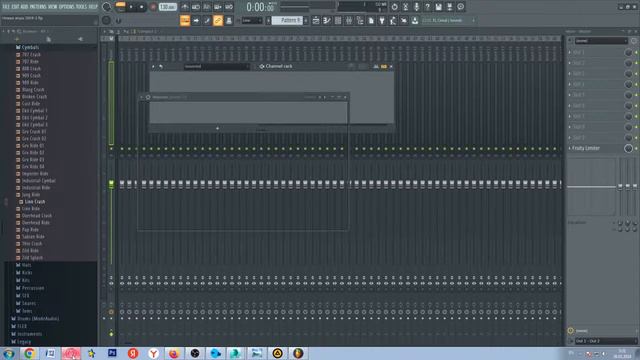Click the Stop button in transport
Viewport: 640px width, 360px height.
coord(142,7)
